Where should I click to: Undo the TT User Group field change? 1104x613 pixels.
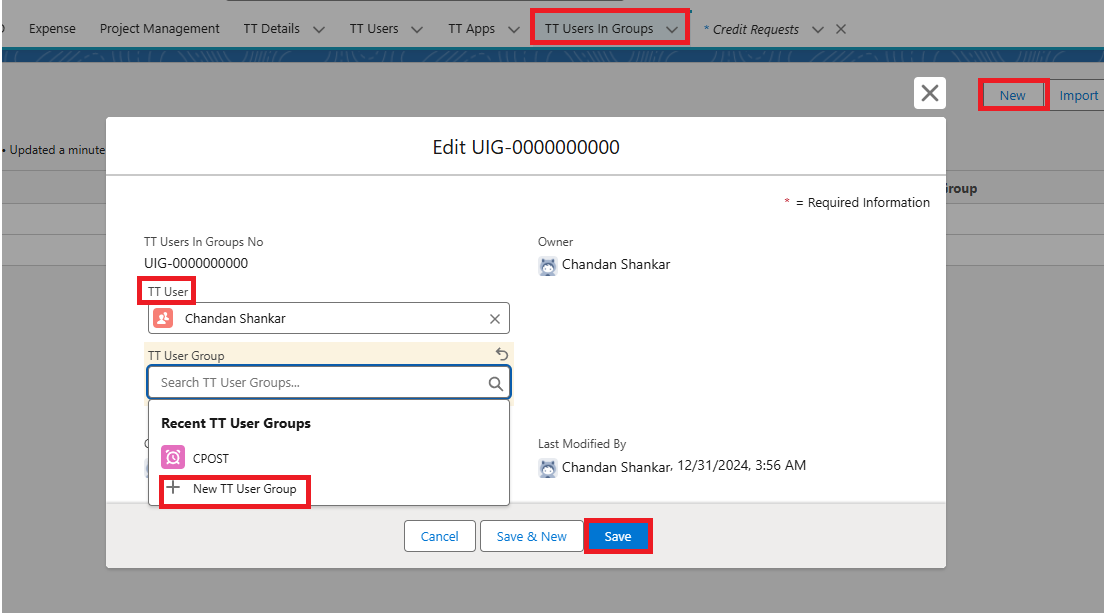(501, 353)
